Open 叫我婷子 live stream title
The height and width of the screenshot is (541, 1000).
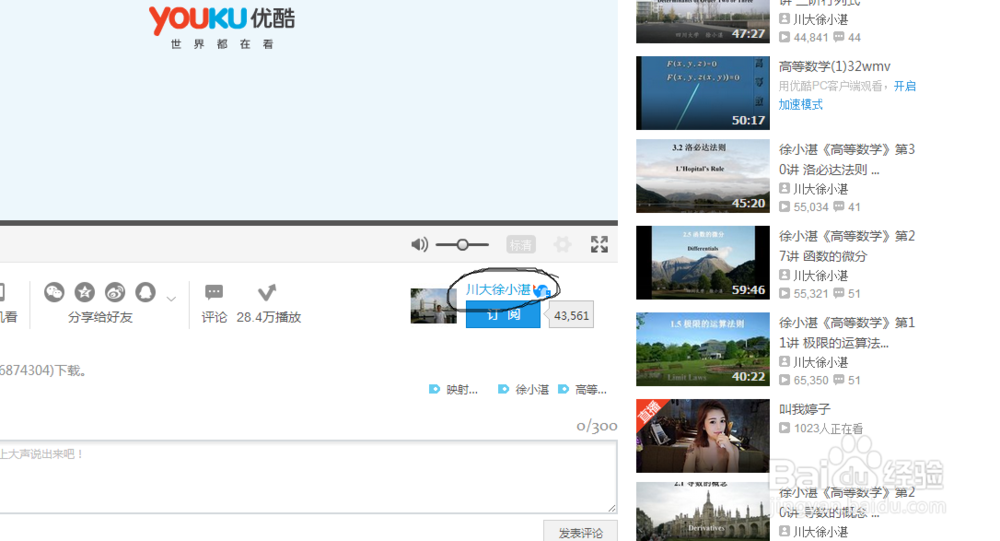[x=804, y=409]
